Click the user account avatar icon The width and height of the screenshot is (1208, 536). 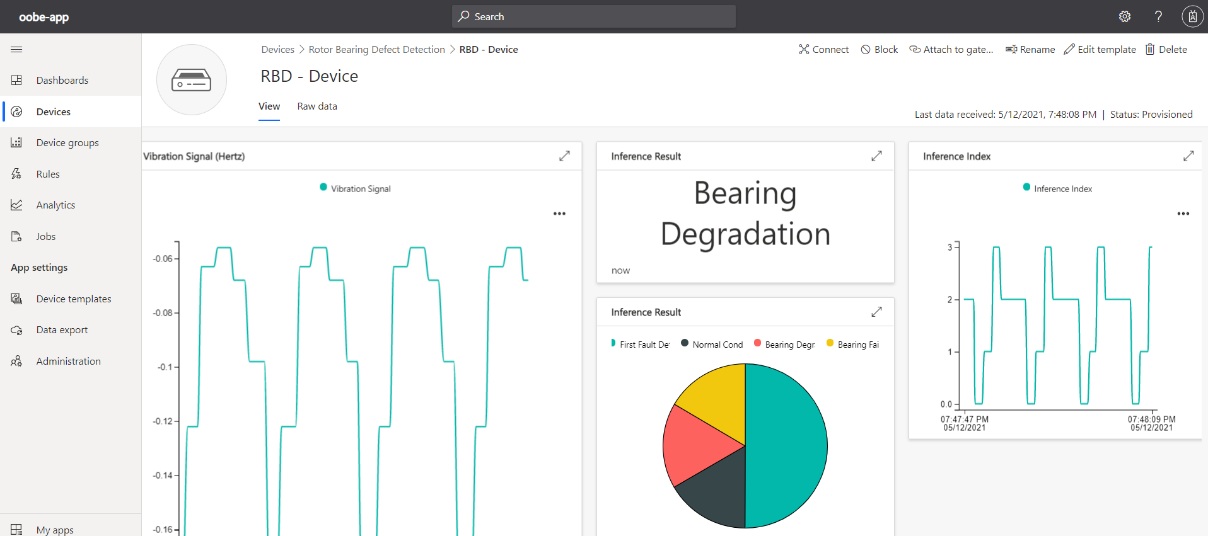[1192, 17]
